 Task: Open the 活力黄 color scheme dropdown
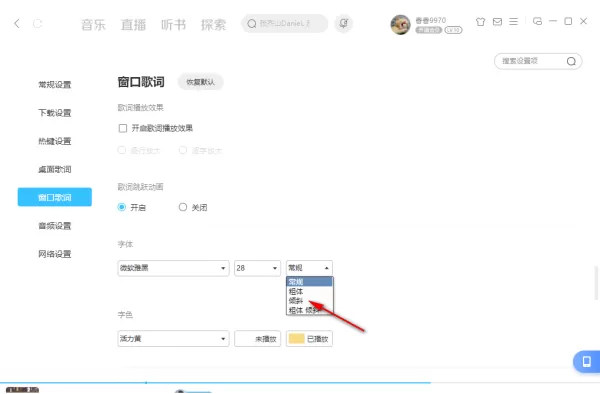coord(173,339)
